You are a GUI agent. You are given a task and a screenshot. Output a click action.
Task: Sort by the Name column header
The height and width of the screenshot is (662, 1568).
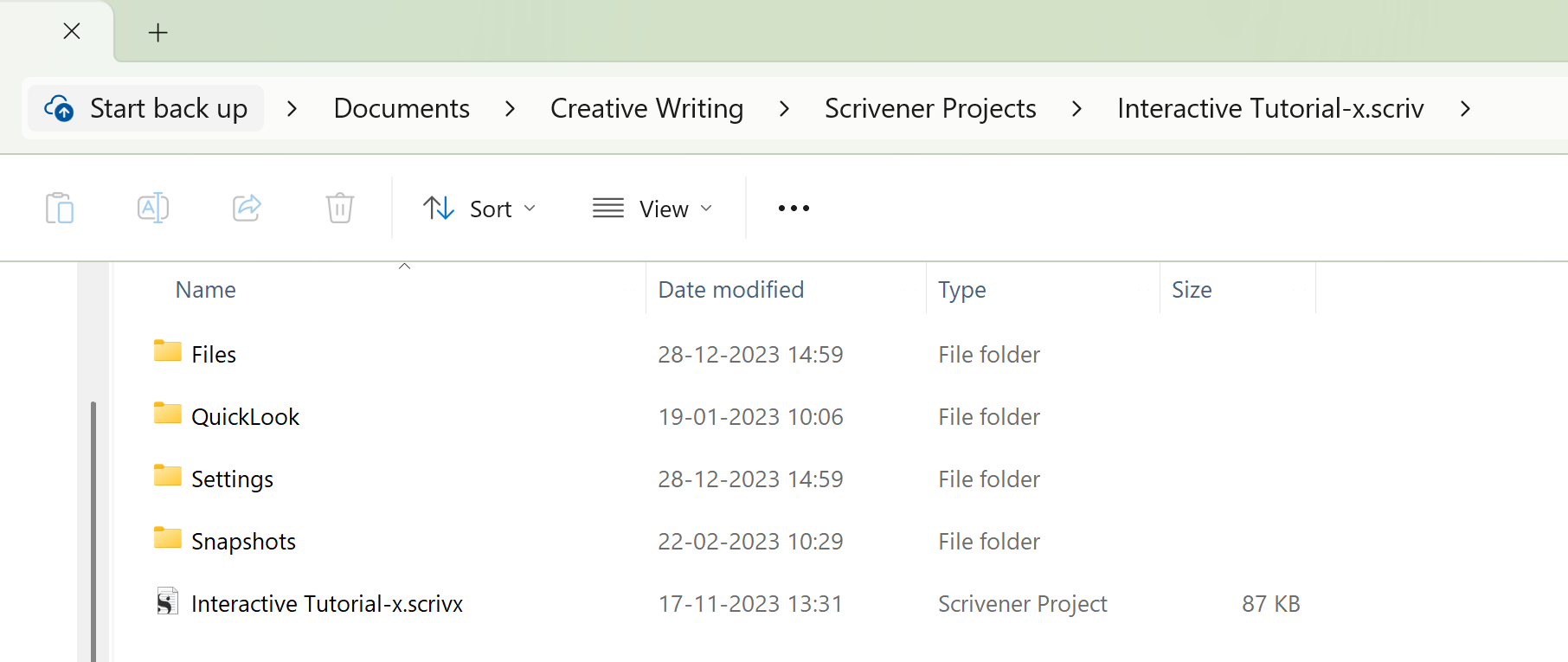(x=206, y=290)
